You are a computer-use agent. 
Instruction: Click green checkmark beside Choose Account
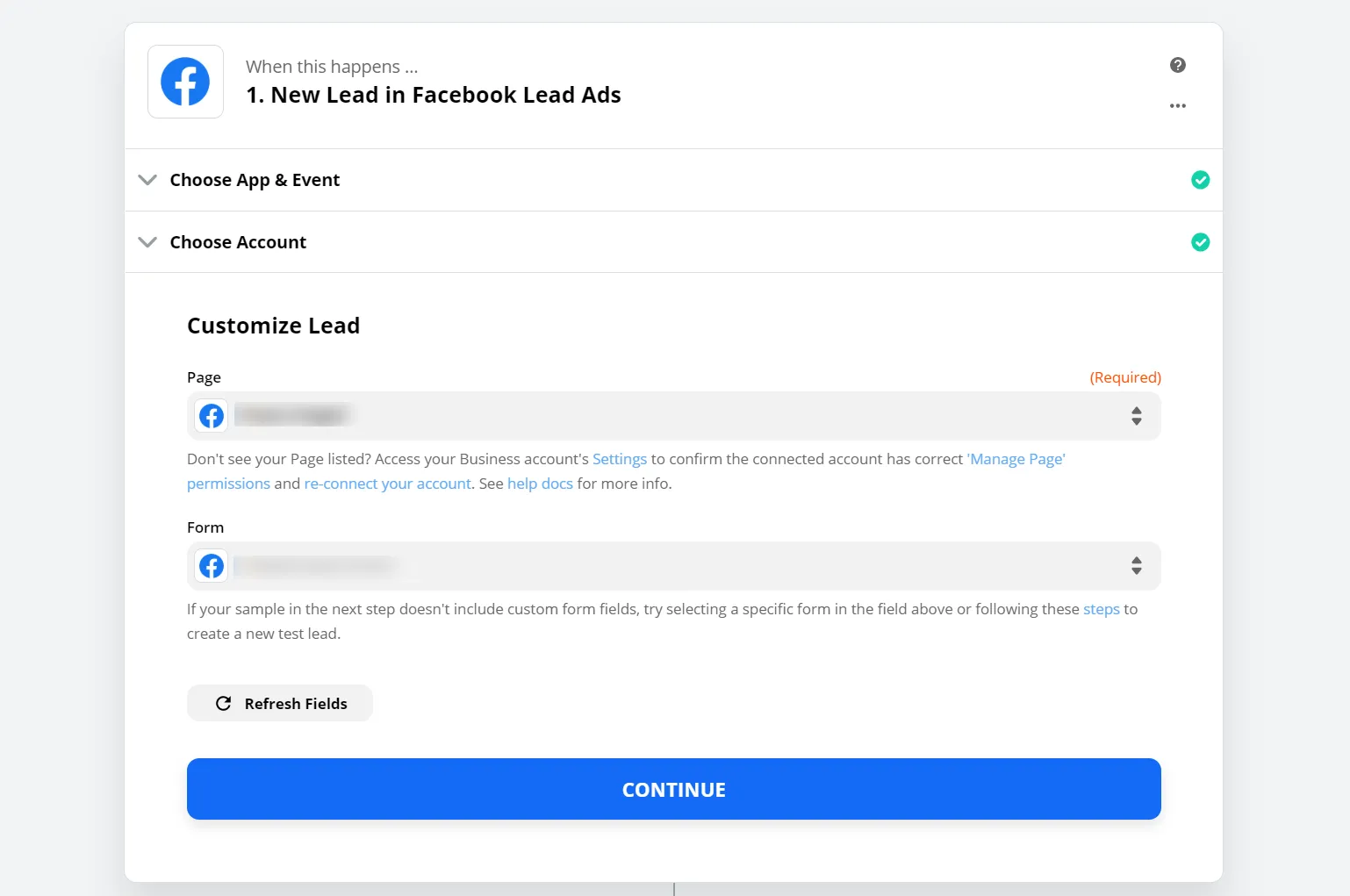pos(1200,242)
